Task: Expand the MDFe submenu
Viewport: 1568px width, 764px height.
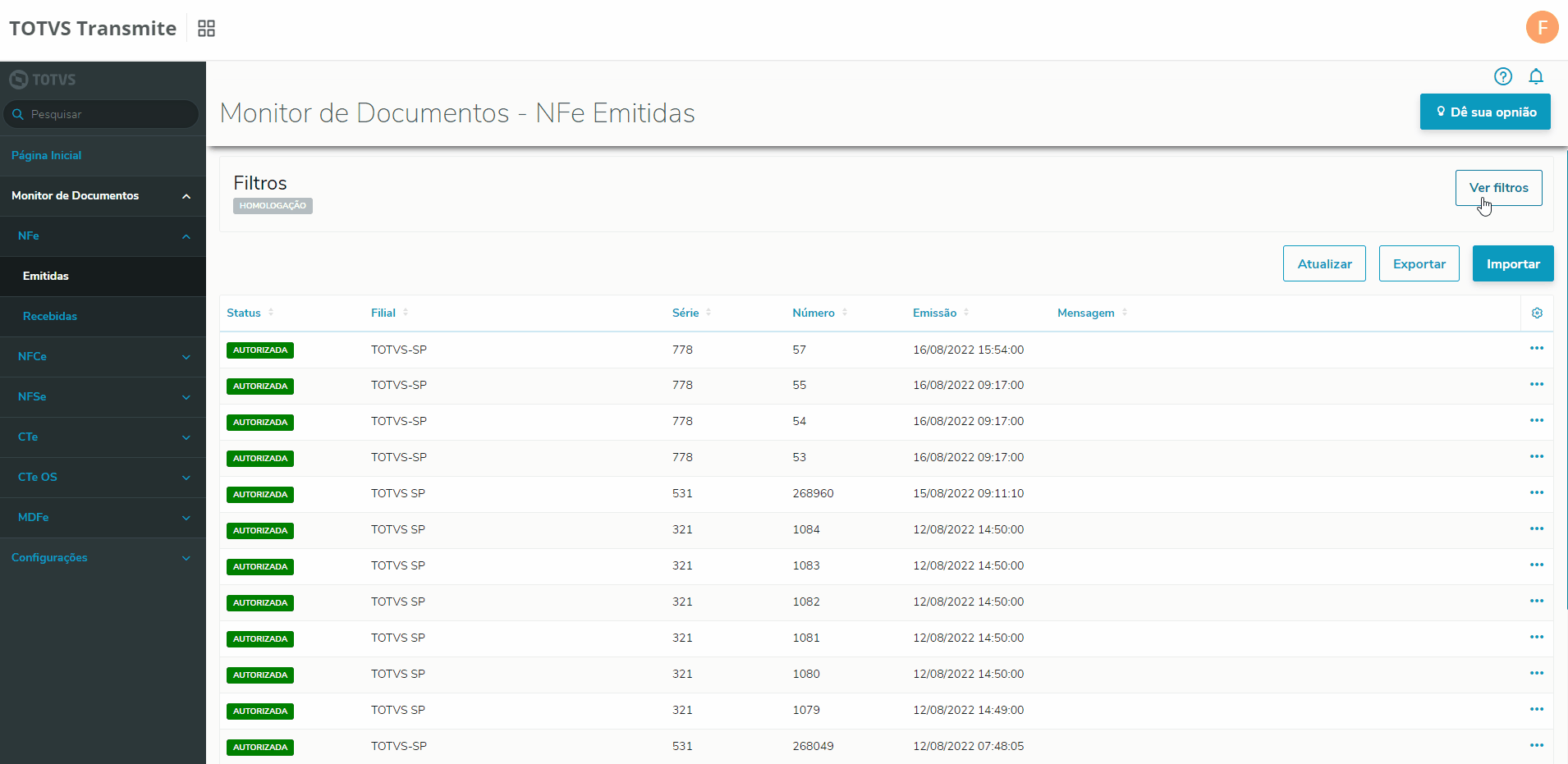Action: point(103,518)
